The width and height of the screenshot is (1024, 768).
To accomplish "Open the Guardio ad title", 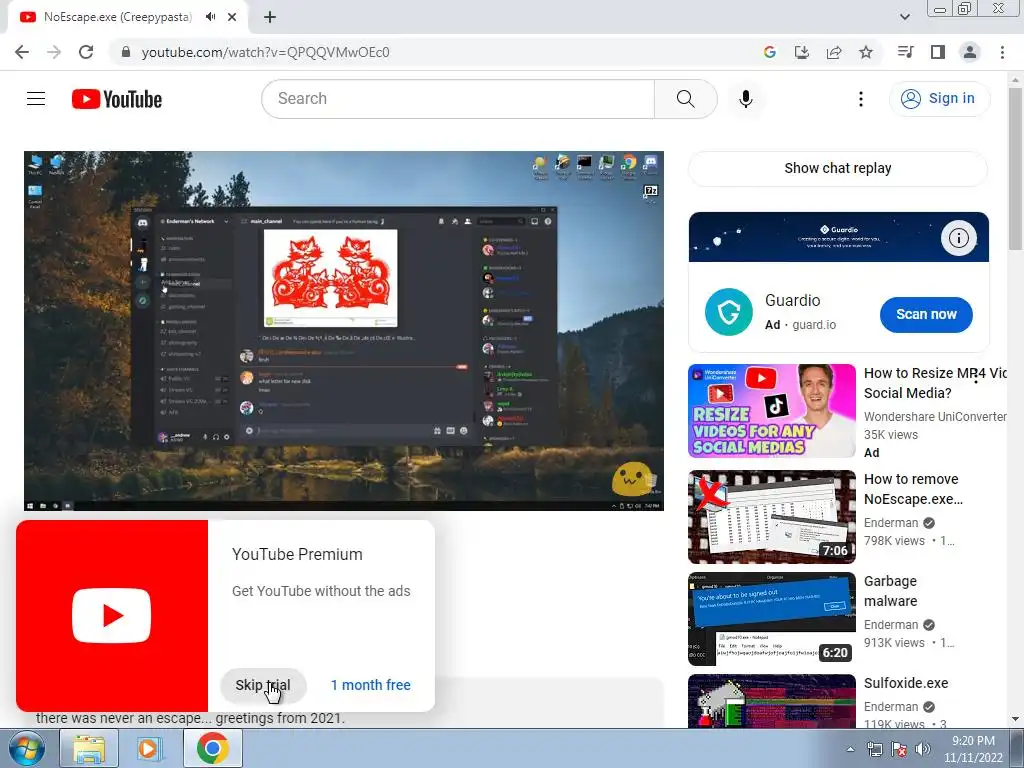I will pos(793,300).
